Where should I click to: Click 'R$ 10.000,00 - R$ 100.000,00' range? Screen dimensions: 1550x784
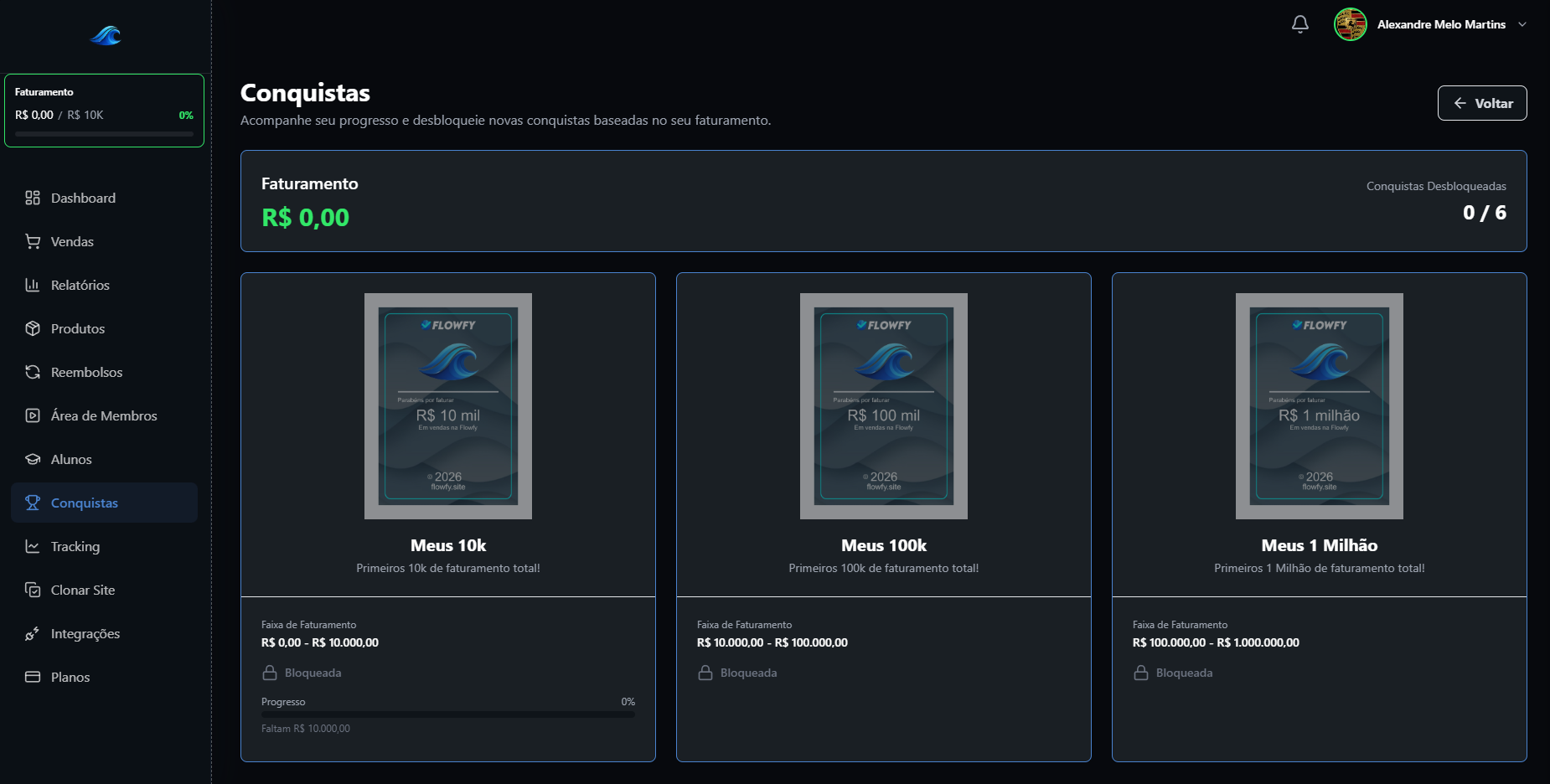(x=772, y=642)
